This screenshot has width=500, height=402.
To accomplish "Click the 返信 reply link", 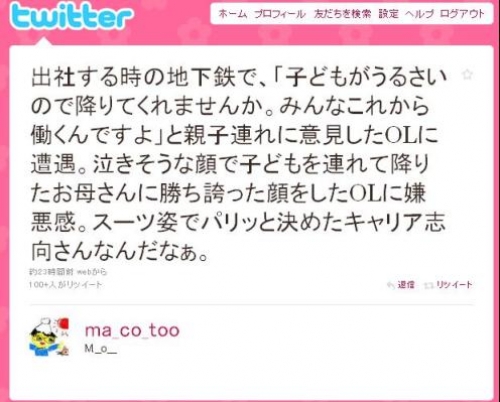I will tap(406, 285).
